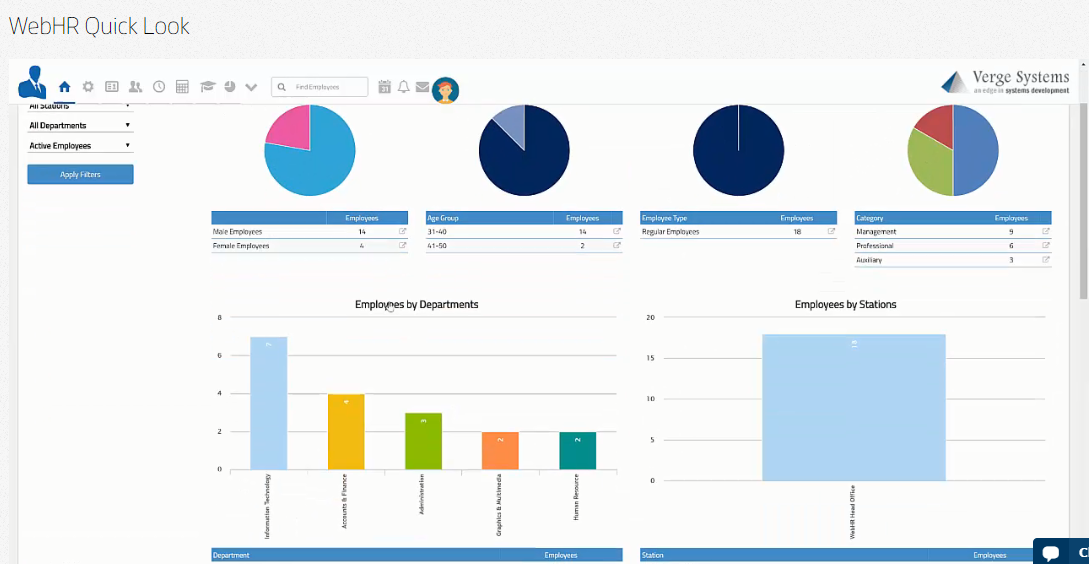Viewport: 1089px width, 564px height.
Task: Open the ID card profile icon
Action: 112,87
